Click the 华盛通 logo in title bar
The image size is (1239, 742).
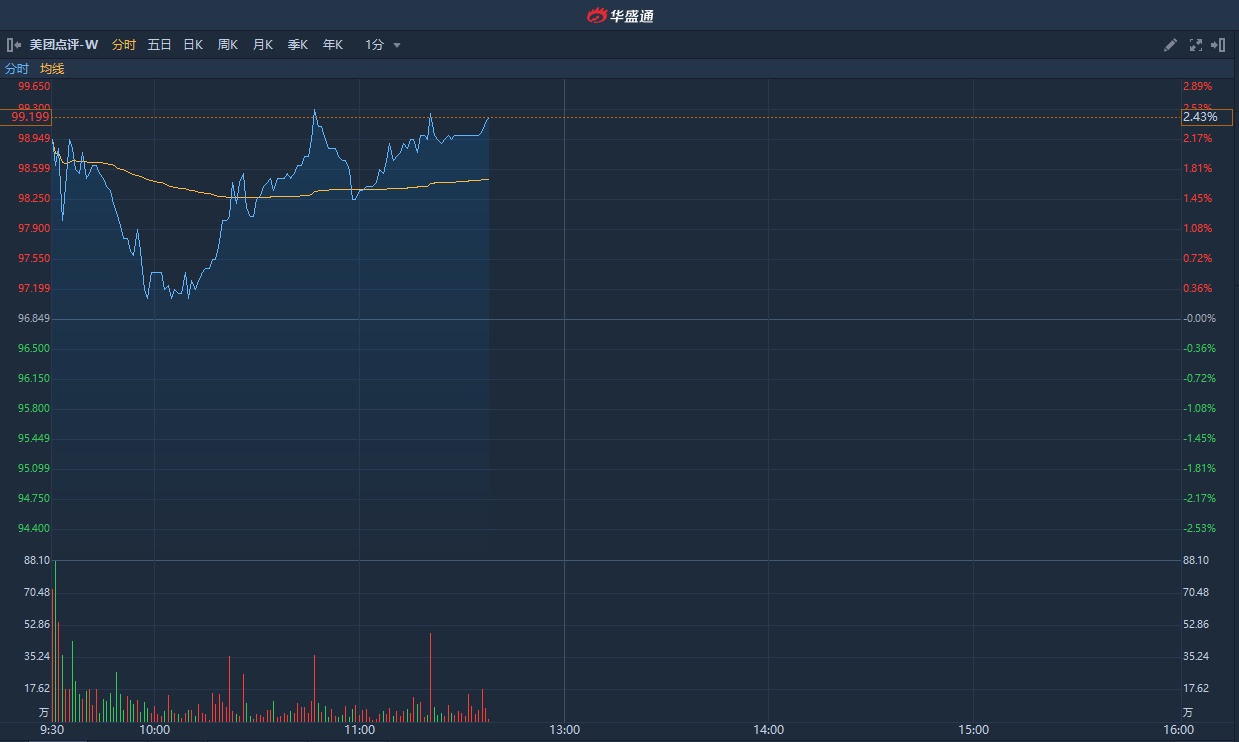pyautogui.click(x=620, y=15)
